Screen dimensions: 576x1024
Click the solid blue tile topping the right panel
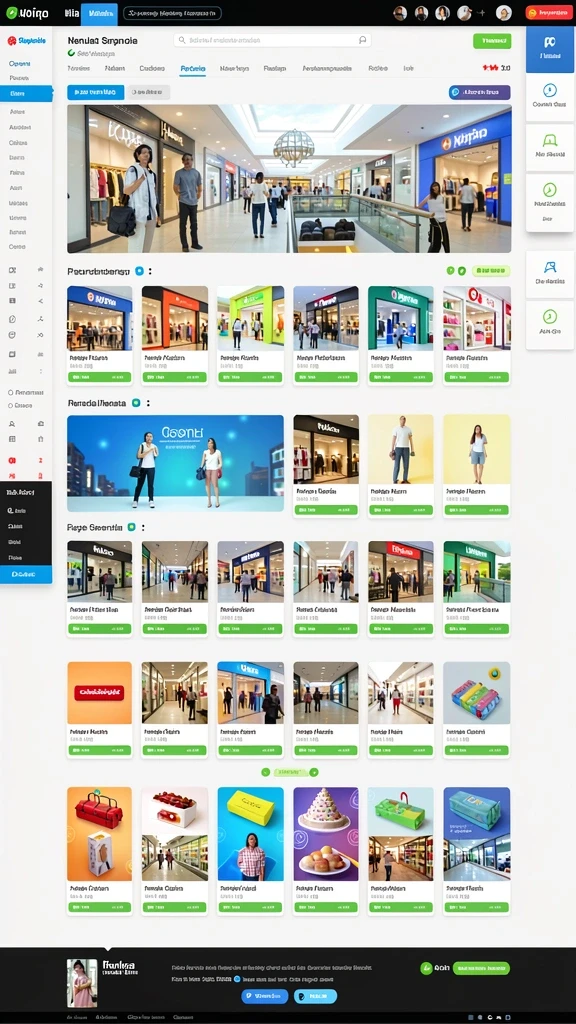point(550,48)
